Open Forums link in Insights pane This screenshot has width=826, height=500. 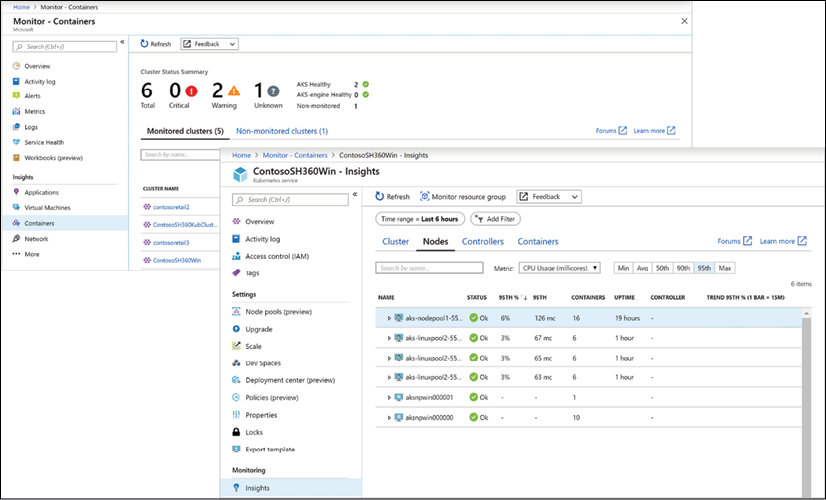735,241
